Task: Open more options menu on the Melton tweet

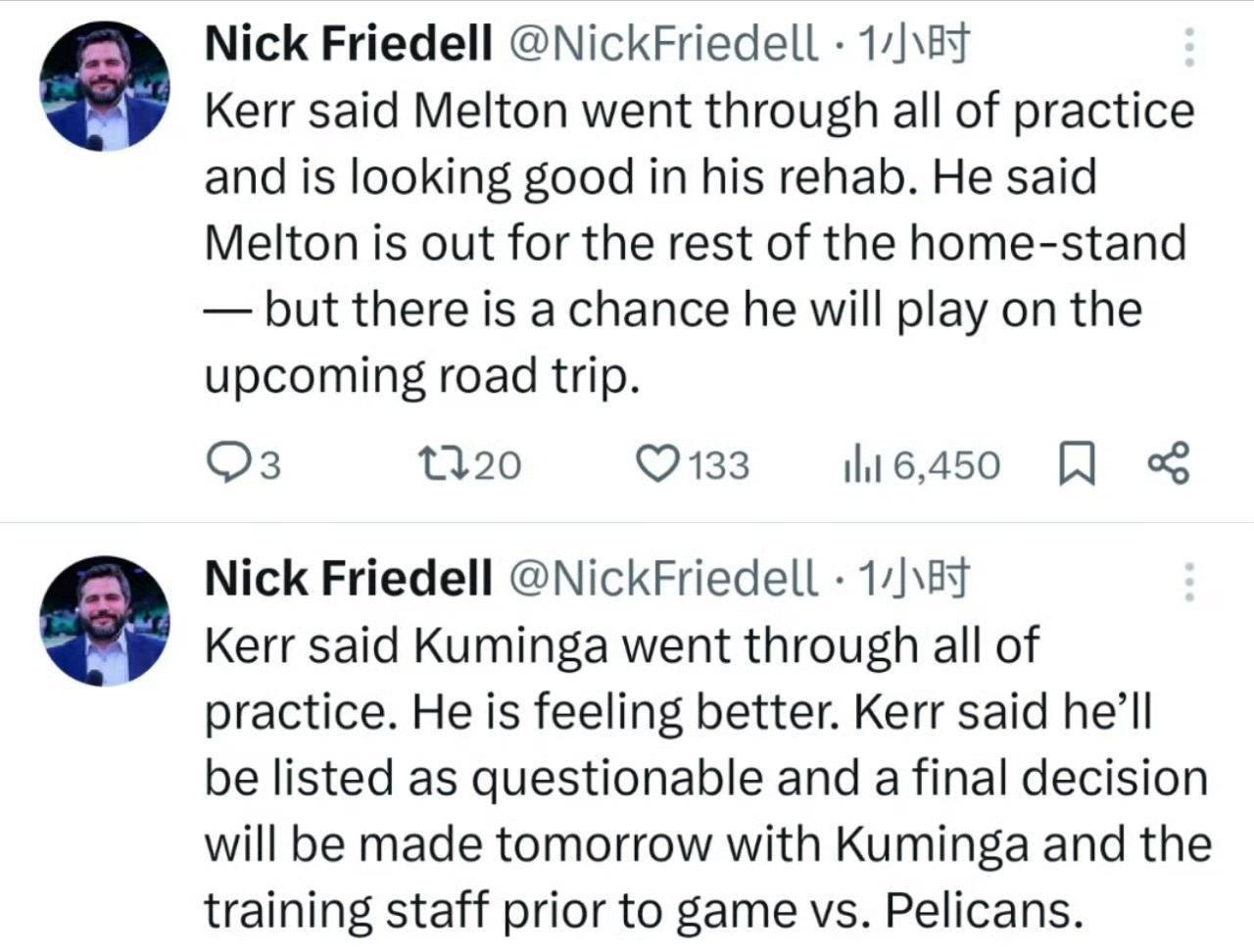Action: [1189, 46]
